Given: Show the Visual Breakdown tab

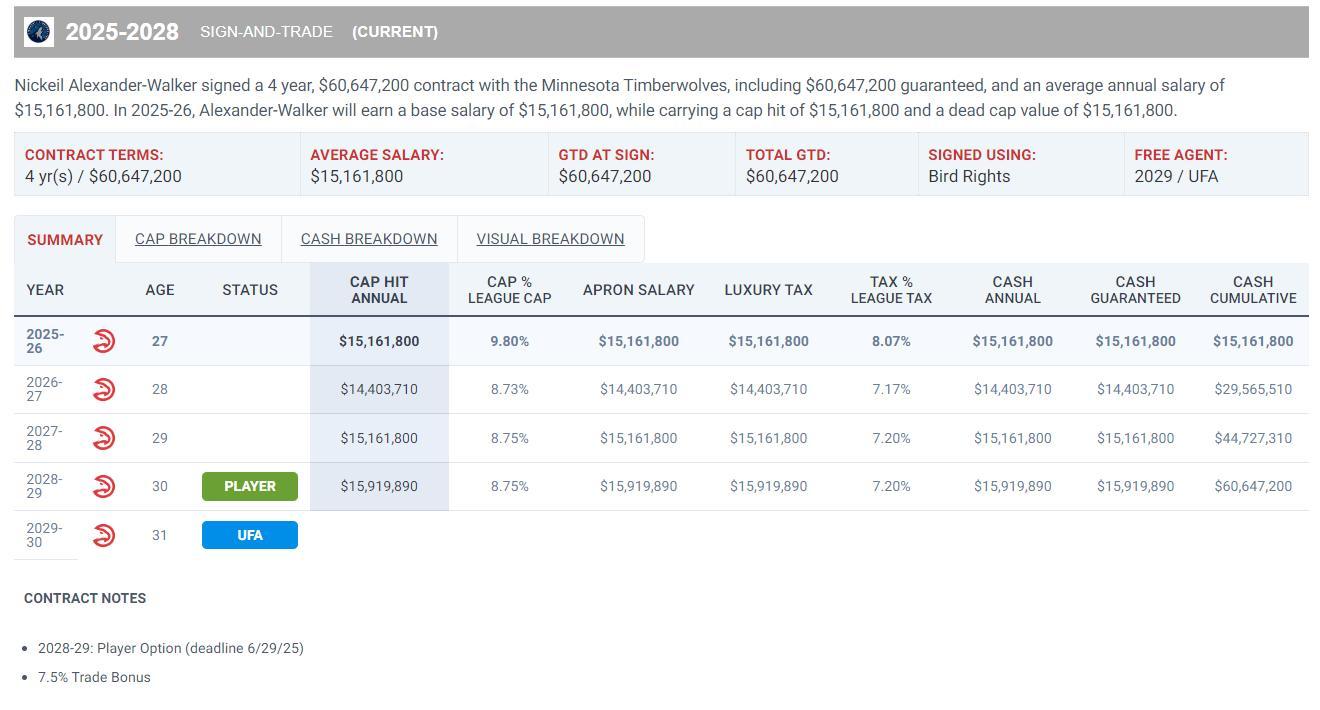Looking at the screenshot, I should [x=550, y=239].
